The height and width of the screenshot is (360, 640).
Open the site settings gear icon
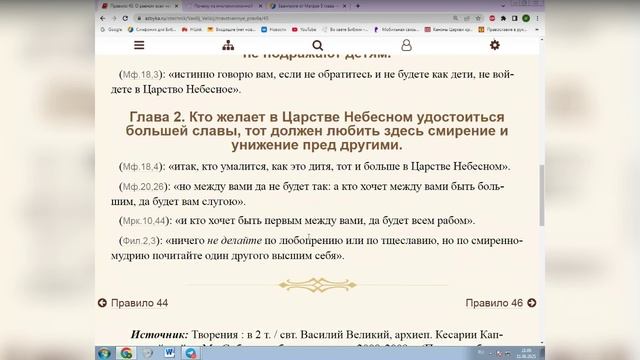click(x=495, y=45)
